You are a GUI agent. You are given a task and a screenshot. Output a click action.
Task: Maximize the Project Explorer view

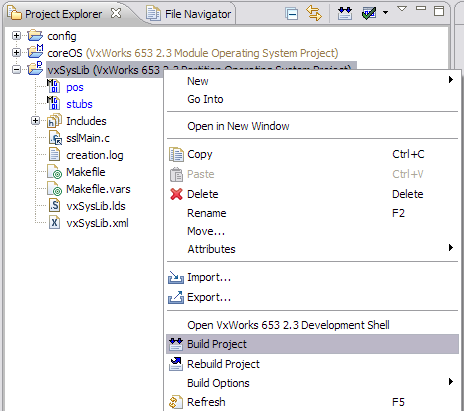(x=439, y=11)
